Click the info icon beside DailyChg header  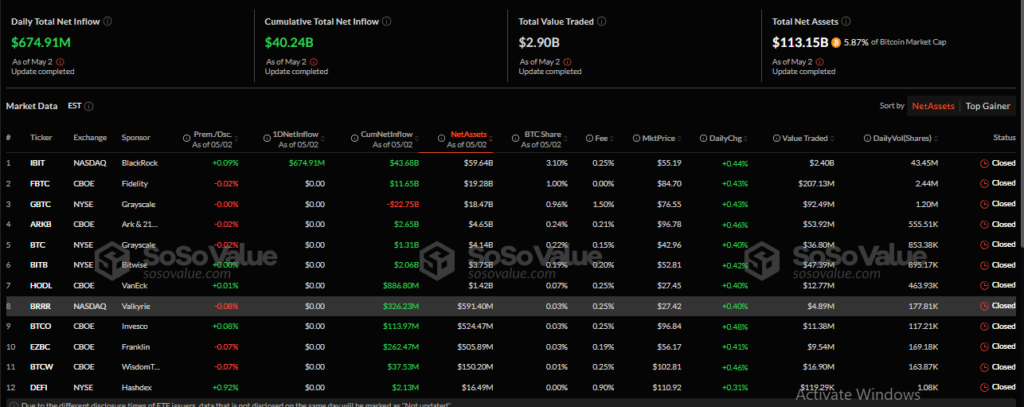704,138
